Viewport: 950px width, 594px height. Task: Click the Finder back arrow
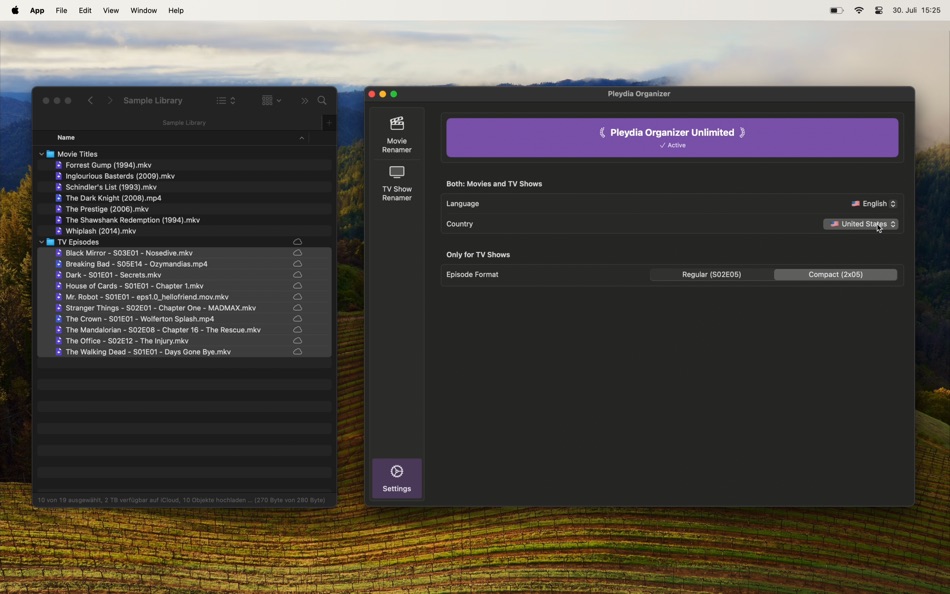pyautogui.click(x=90, y=101)
